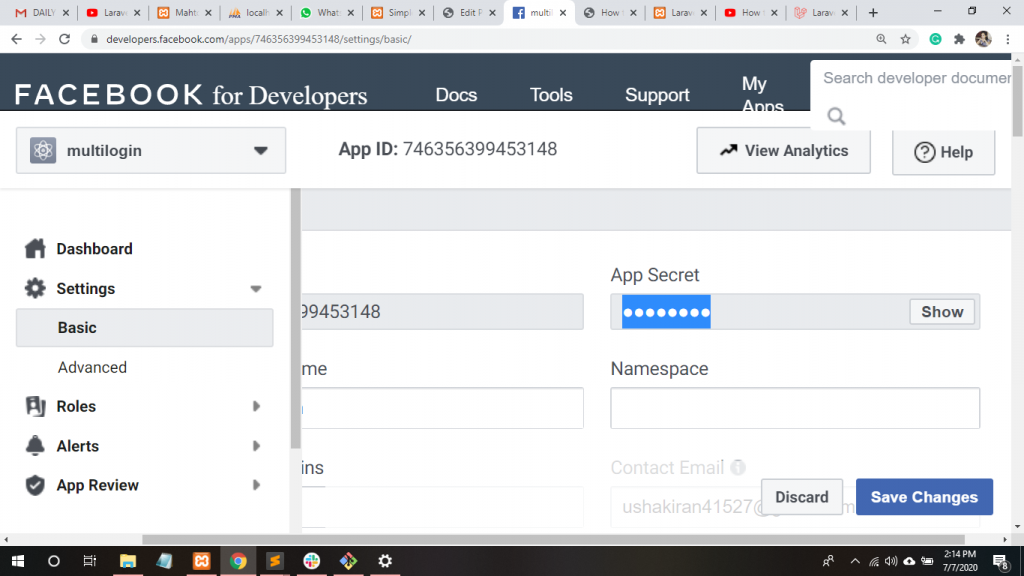Open the zoom magnifier in the address bar
The image size is (1024, 576).
[881, 39]
